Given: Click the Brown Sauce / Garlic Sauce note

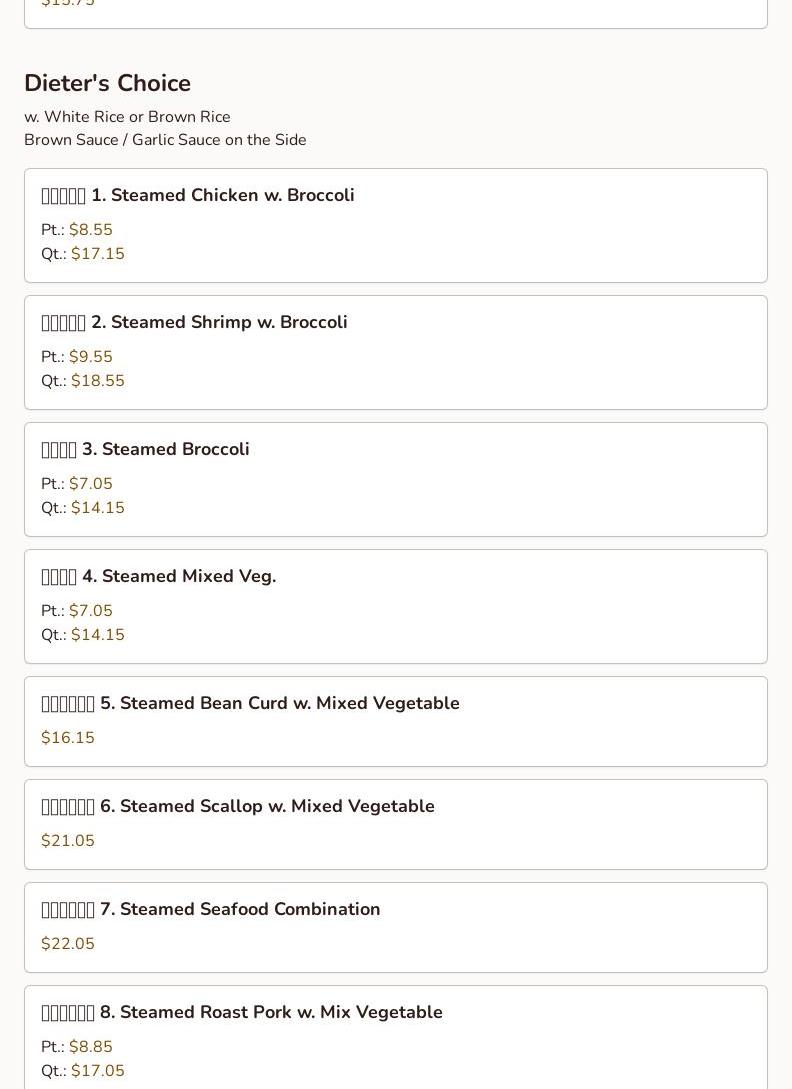Looking at the screenshot, I should coord(165,140).
